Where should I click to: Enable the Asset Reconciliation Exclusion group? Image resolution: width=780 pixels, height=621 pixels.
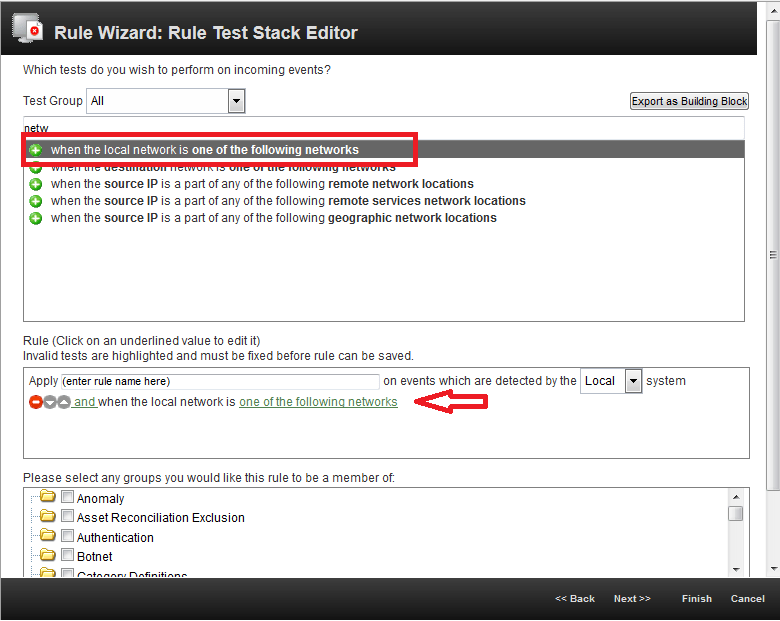point(68,517)
